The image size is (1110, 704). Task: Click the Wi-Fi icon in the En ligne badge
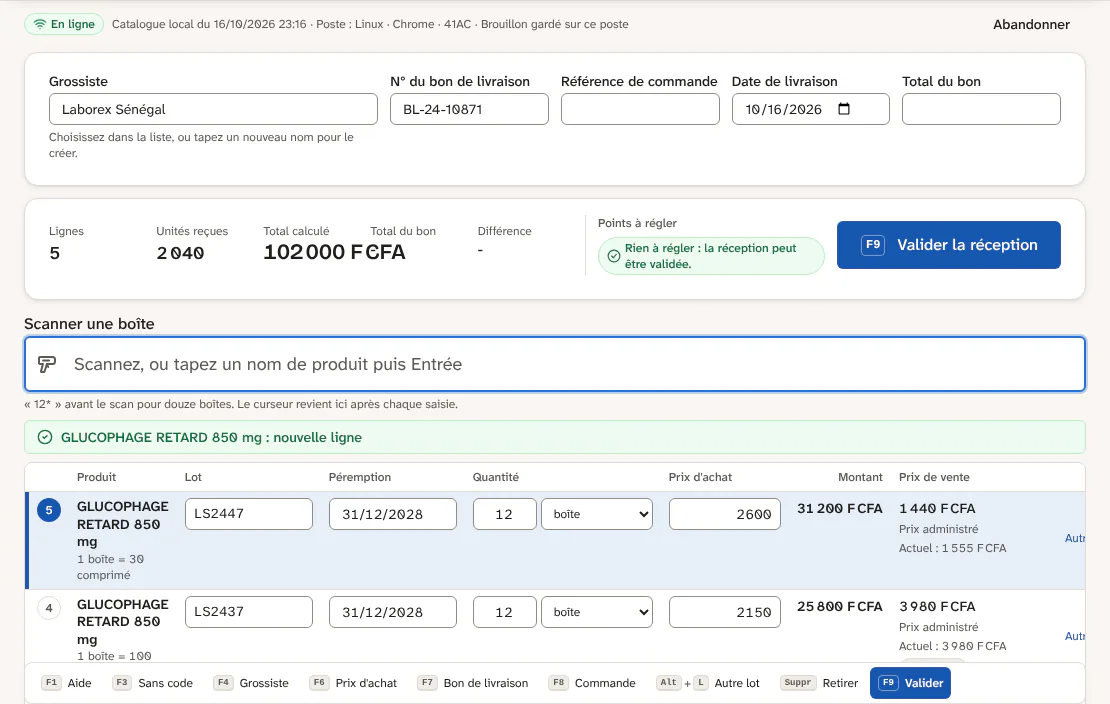(40, 24)
